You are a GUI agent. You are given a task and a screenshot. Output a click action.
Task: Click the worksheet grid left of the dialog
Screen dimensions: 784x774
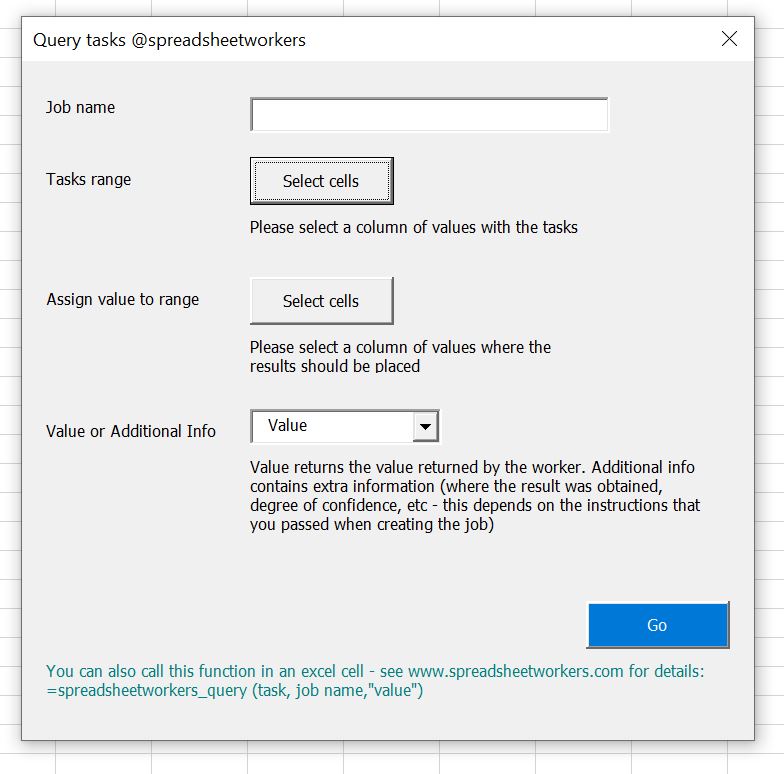10,400
